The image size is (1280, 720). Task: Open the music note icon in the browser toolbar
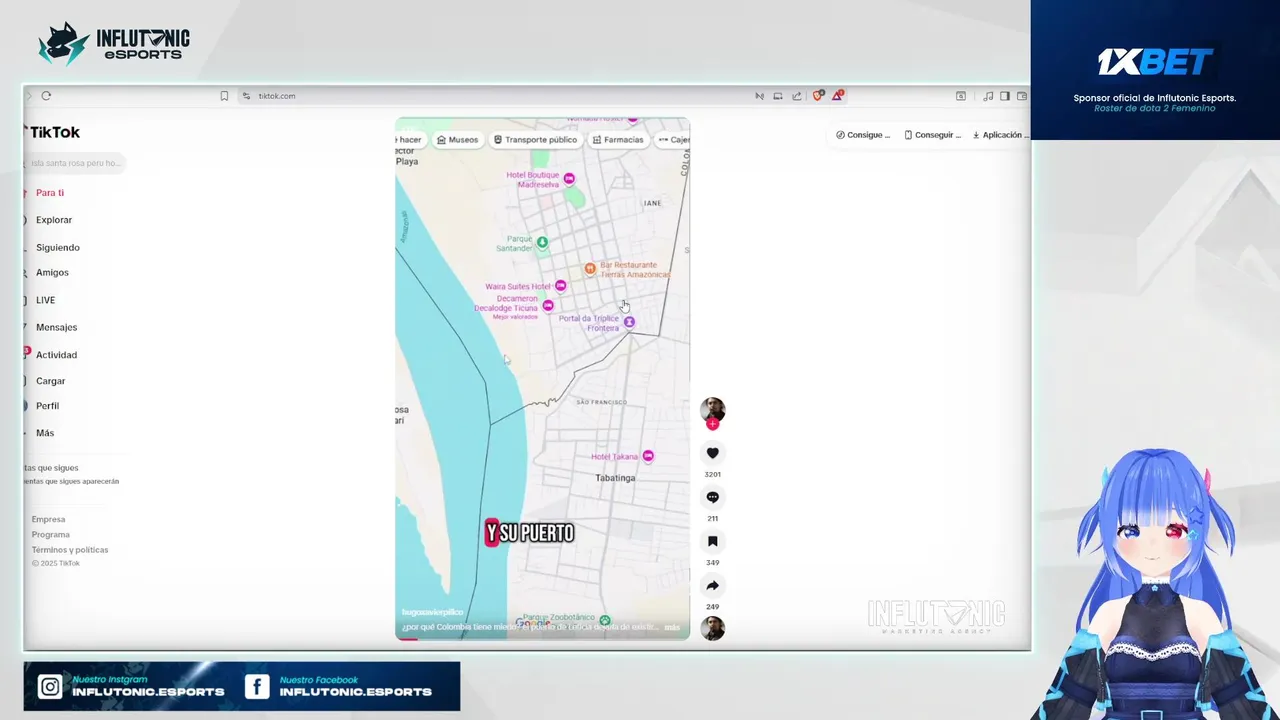click(988, 96)
